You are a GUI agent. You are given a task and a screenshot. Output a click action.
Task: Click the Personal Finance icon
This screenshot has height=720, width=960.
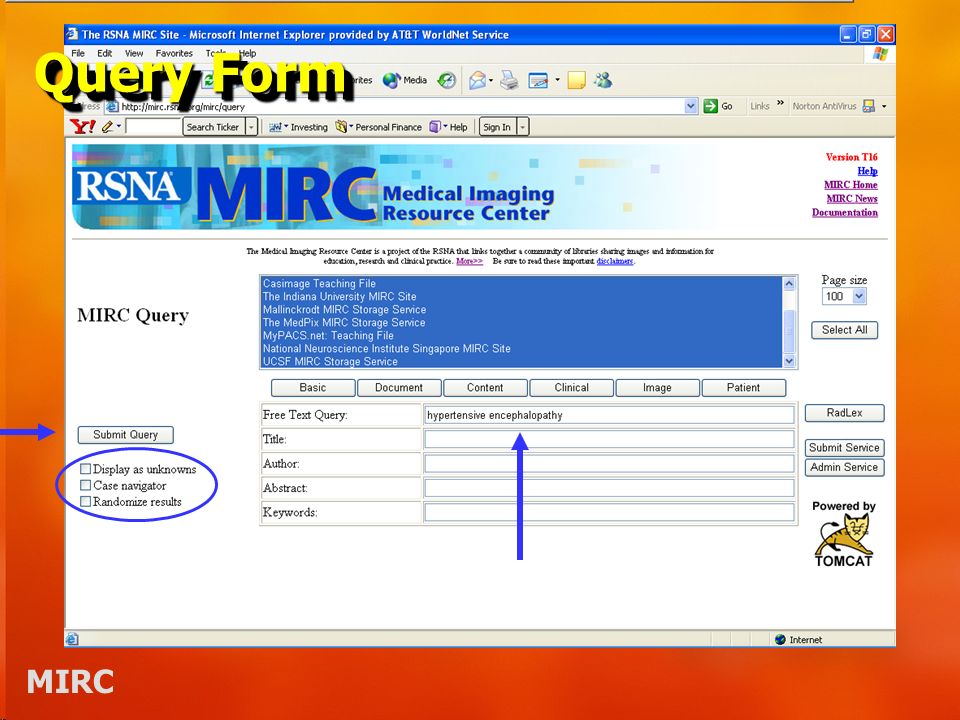pos(341,127)
